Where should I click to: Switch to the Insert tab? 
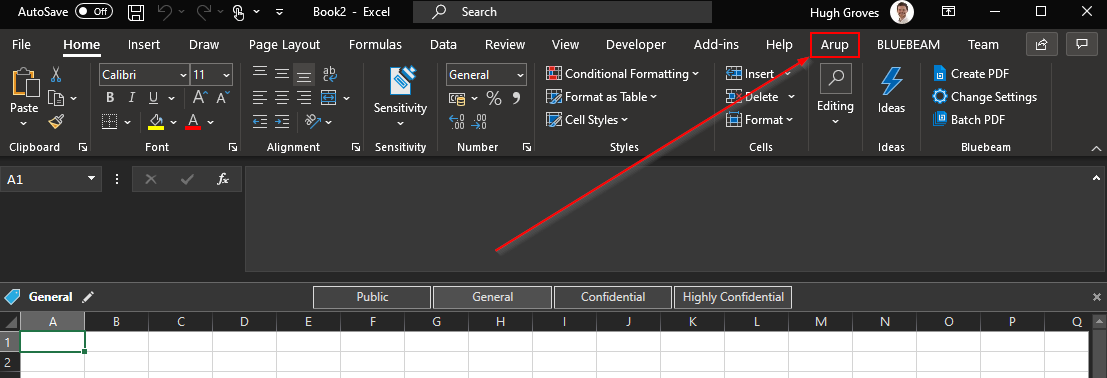tap(144, 45)
